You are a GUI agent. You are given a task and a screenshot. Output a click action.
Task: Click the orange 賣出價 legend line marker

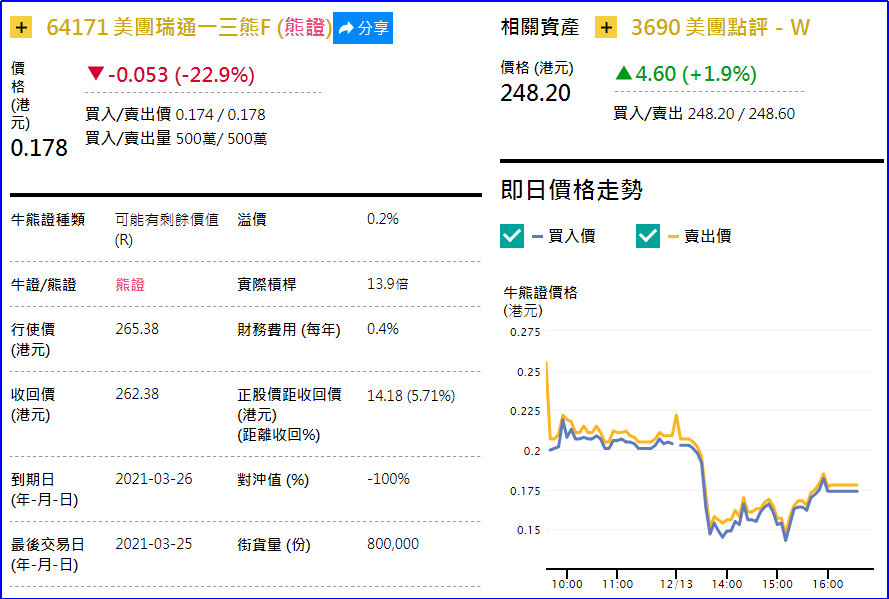click(x=674, y=236)
